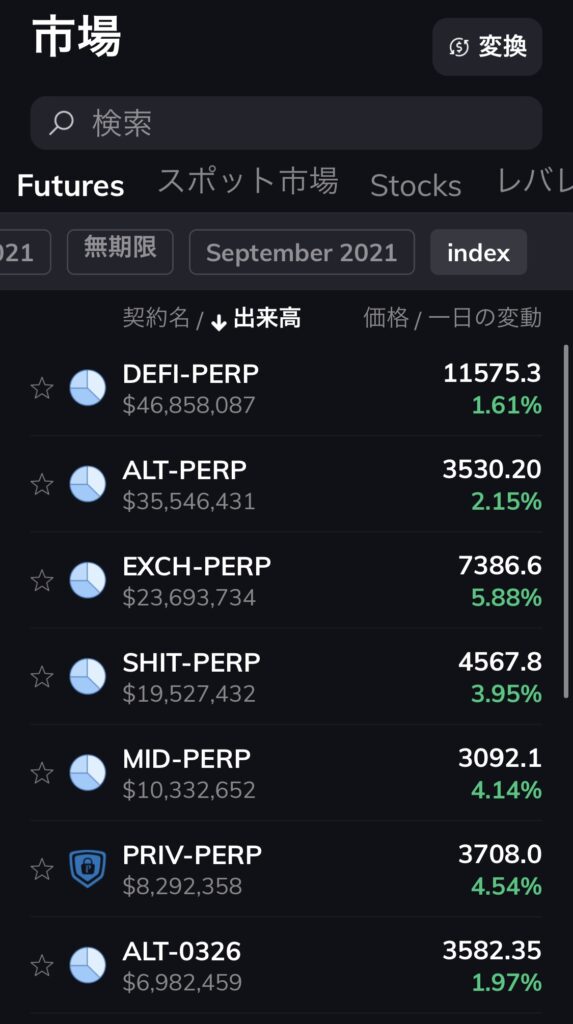Click the EXCH-PERP pie chart icon
573x1024 pixels.
pyautogui.click(x=88, y=581)
